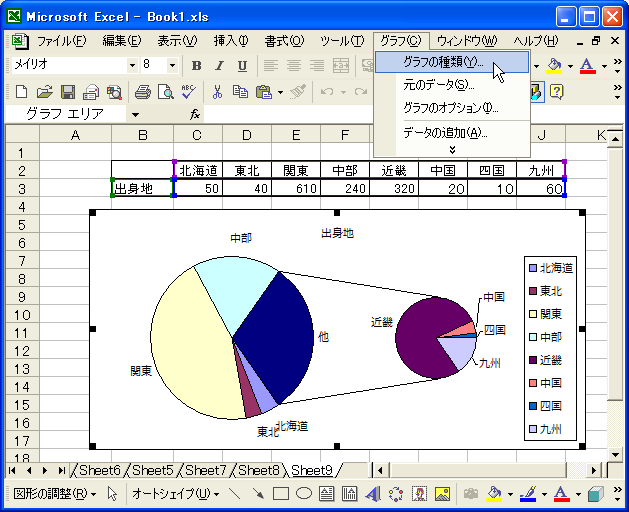
Task: Click the Print Preview icon
Action: pos(165,92)
